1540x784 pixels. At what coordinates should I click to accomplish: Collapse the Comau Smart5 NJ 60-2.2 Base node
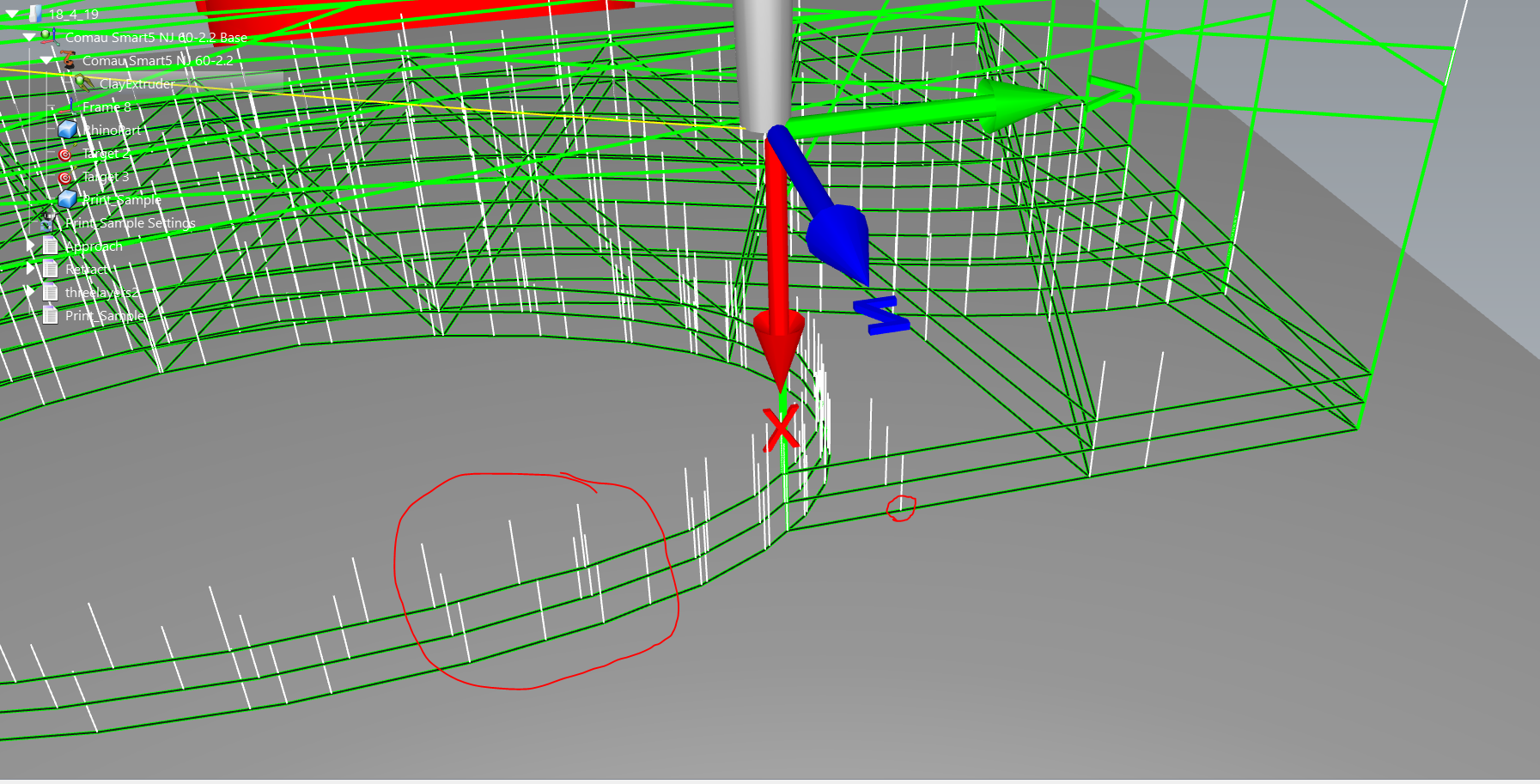[29, 37]
